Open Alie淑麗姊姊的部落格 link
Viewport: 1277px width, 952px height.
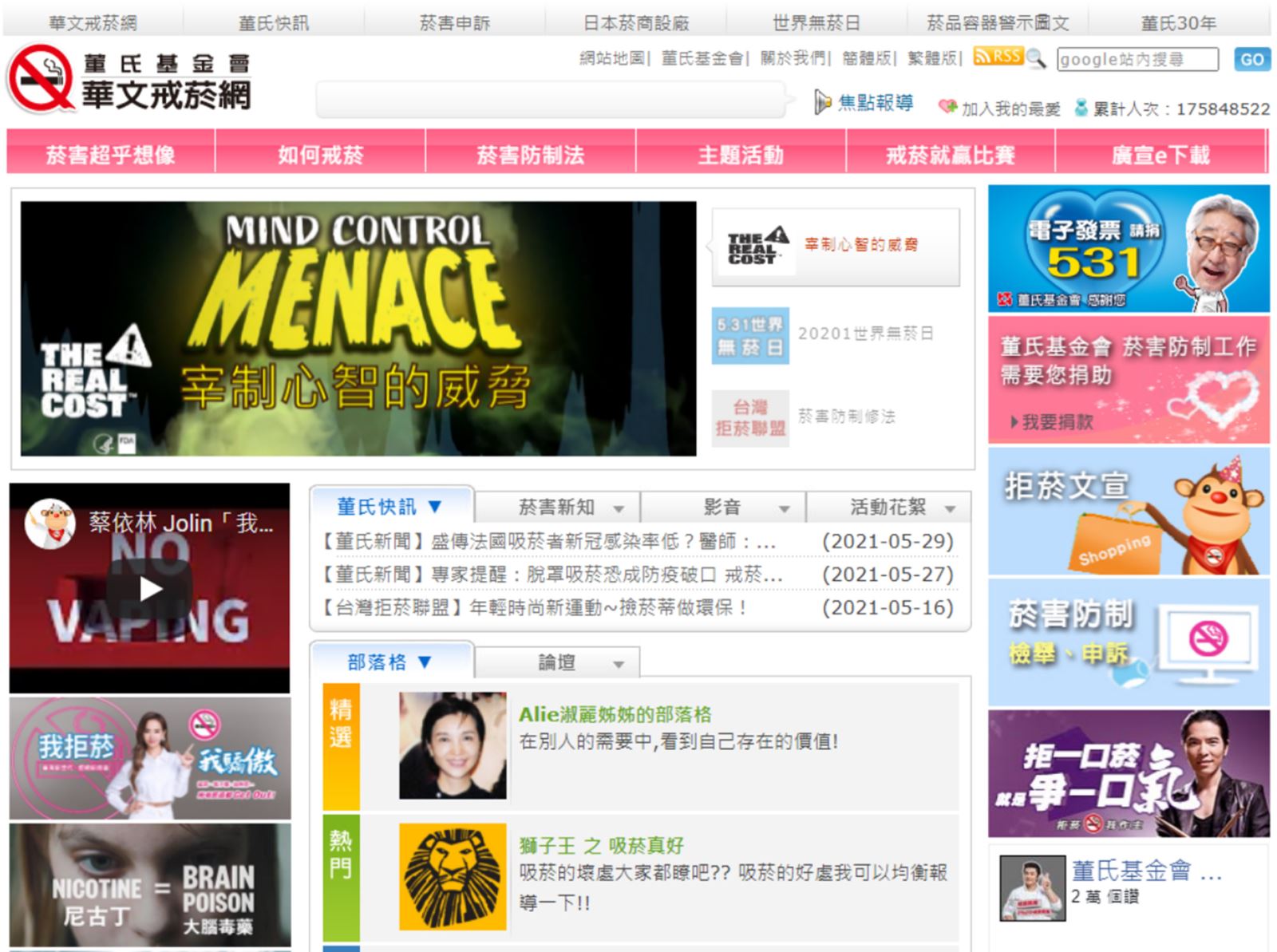615,714
